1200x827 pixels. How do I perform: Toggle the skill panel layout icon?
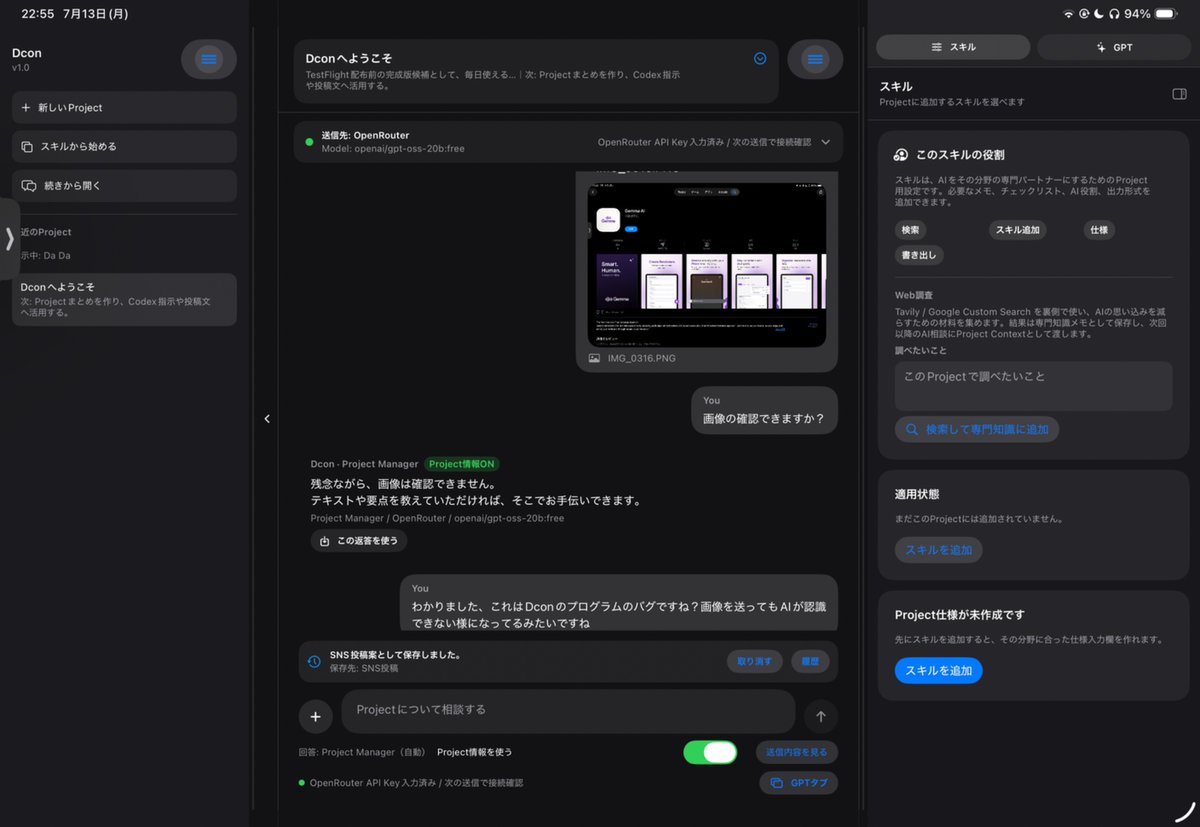[x=1179, y=94]
